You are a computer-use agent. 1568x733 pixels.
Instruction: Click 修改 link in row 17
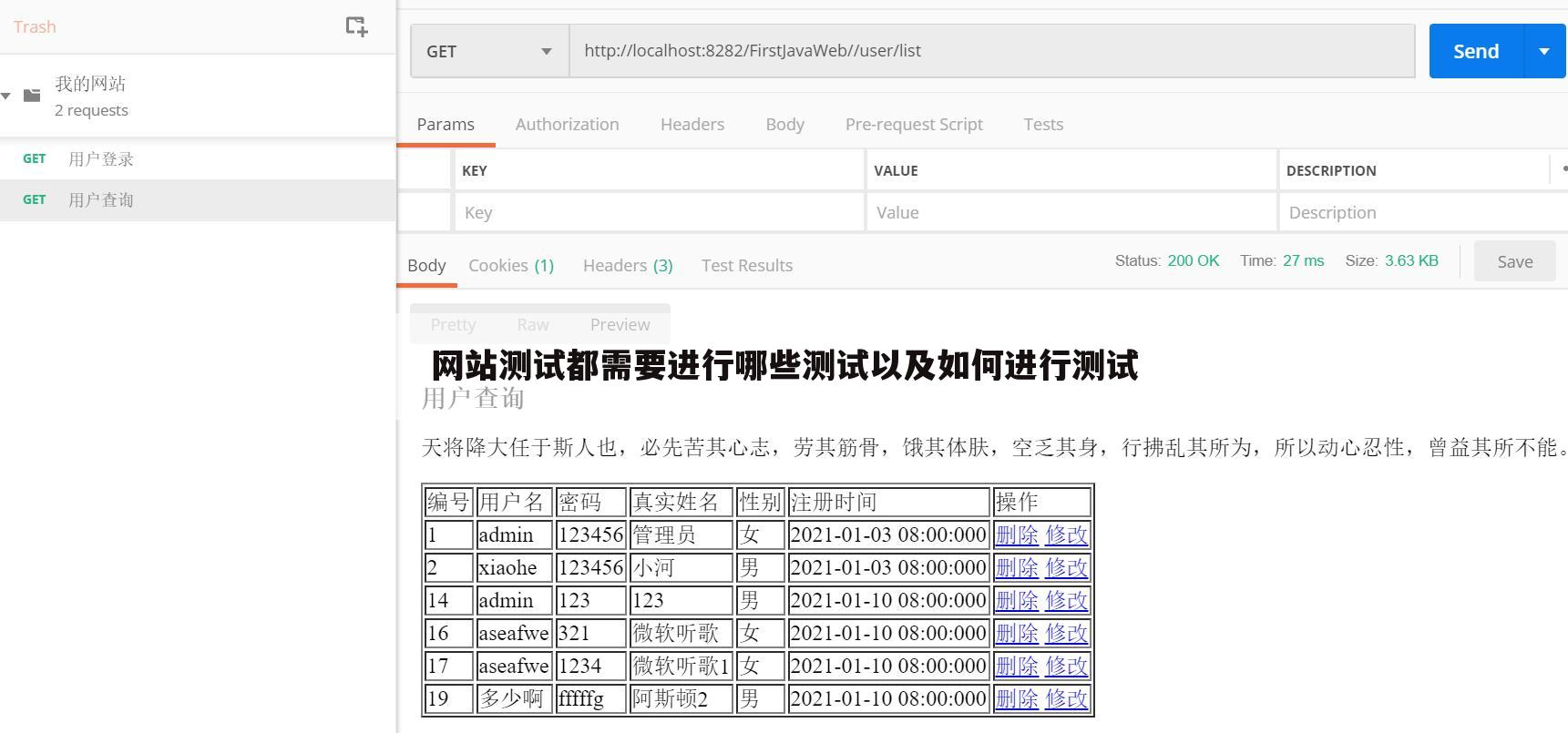pyautogui.click(x=1066, y=666)
